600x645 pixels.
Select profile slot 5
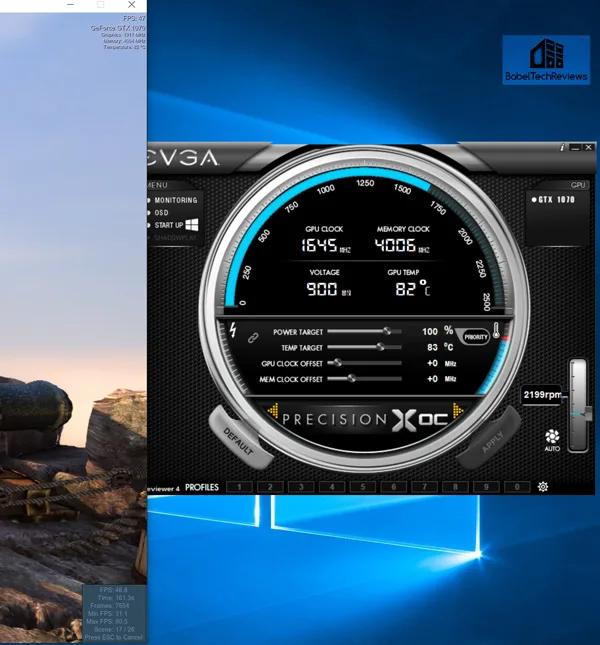point(361,487)
